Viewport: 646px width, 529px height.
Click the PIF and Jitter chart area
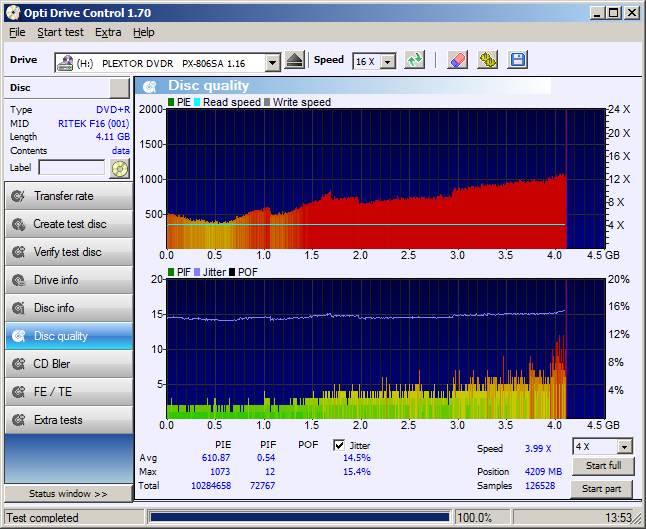(386, 349)
